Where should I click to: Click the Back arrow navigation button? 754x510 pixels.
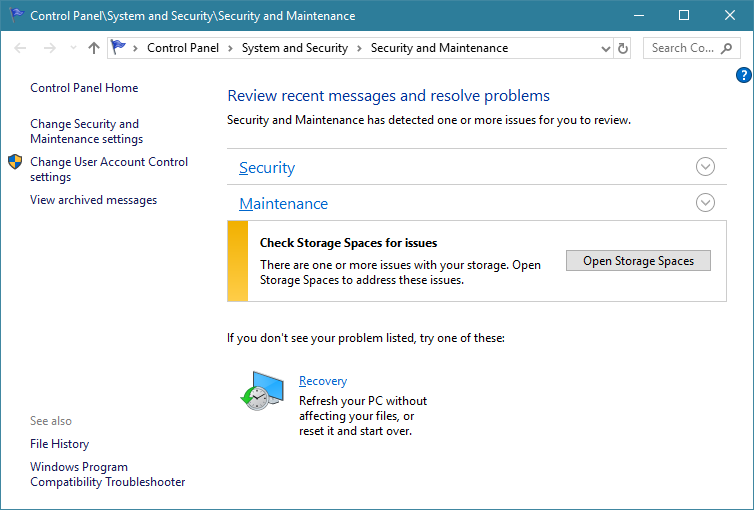[21, 48]
